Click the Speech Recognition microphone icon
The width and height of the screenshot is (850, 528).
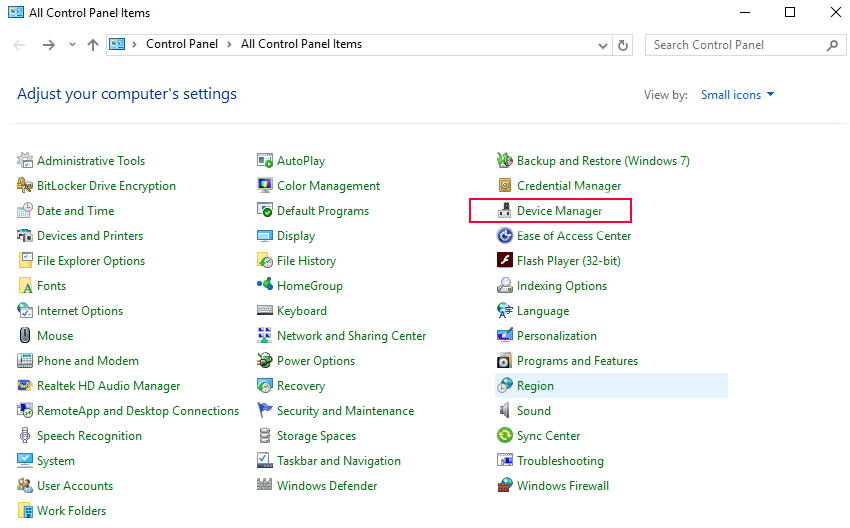click(x=25, y=435)
